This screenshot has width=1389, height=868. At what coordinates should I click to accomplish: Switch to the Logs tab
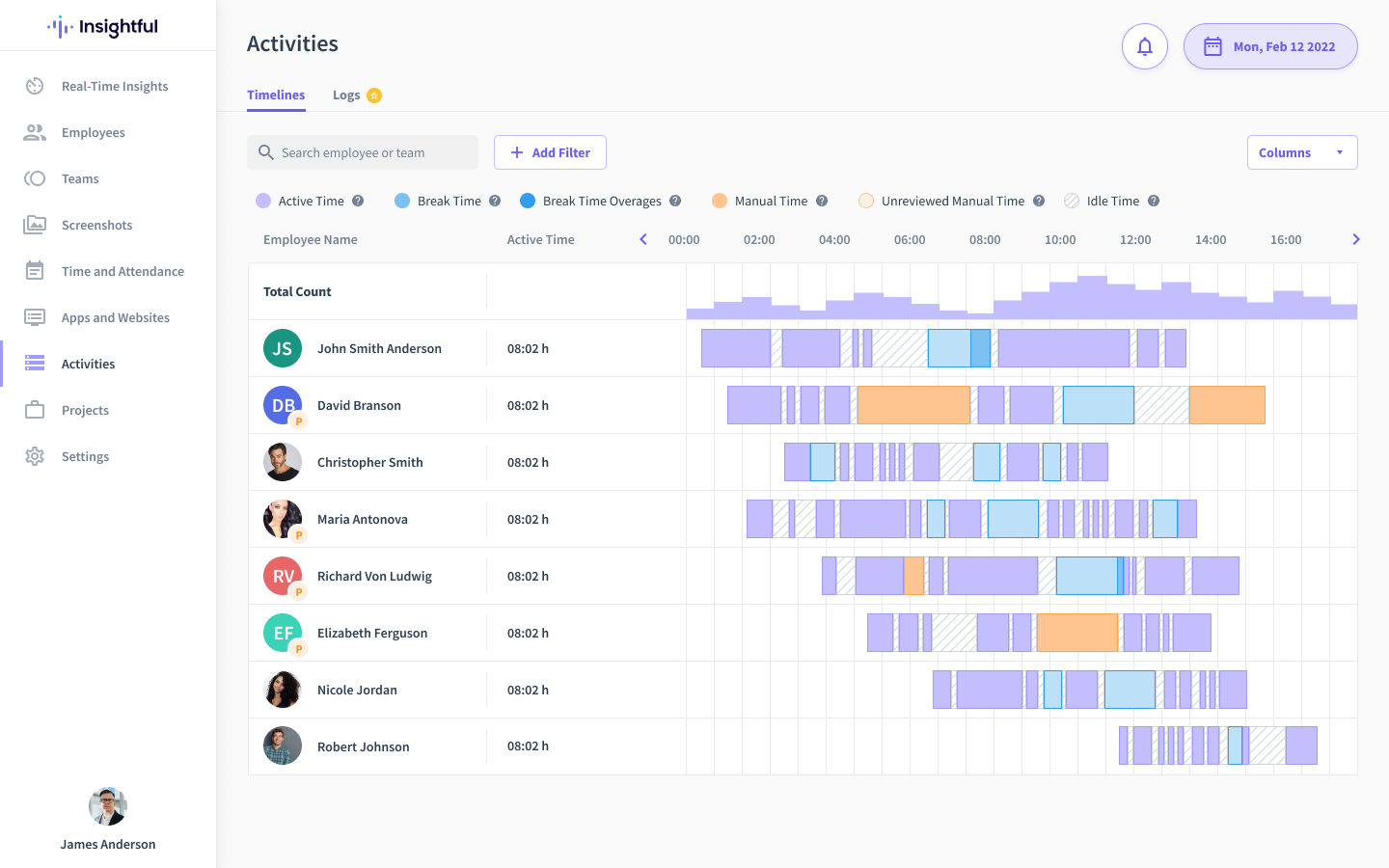click(346, 95)
